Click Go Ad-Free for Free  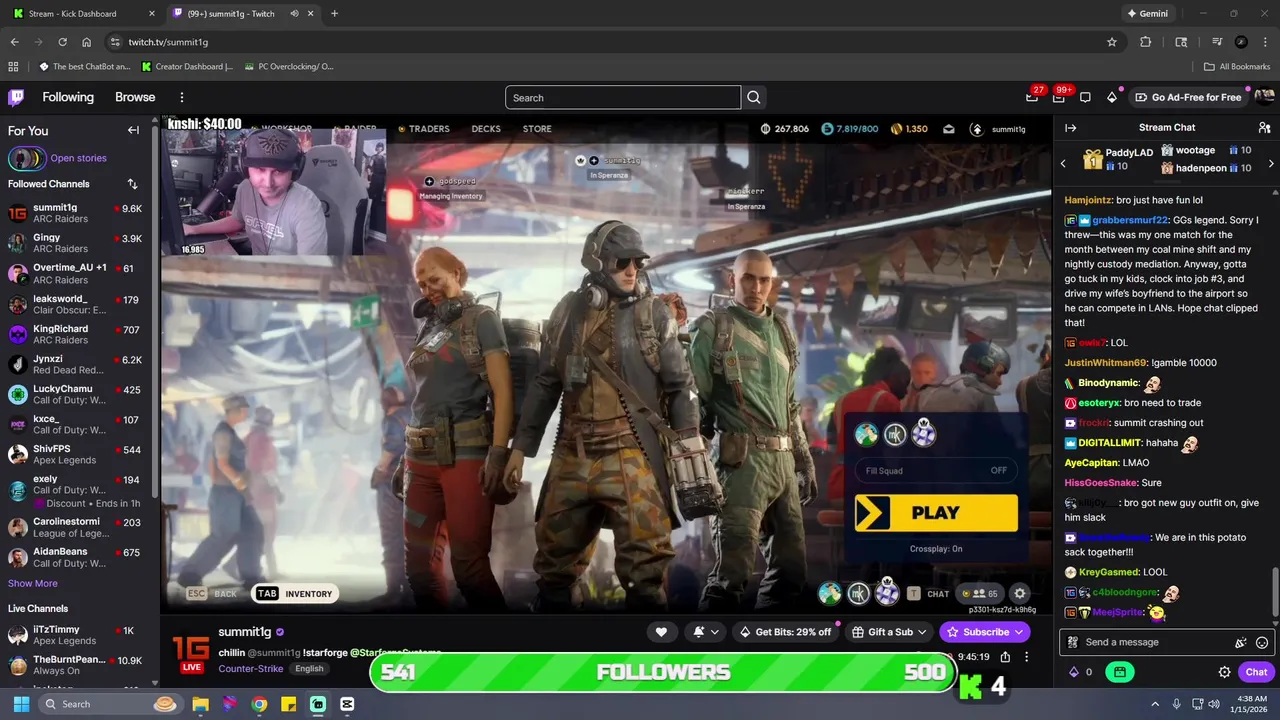pos(1188,97)
